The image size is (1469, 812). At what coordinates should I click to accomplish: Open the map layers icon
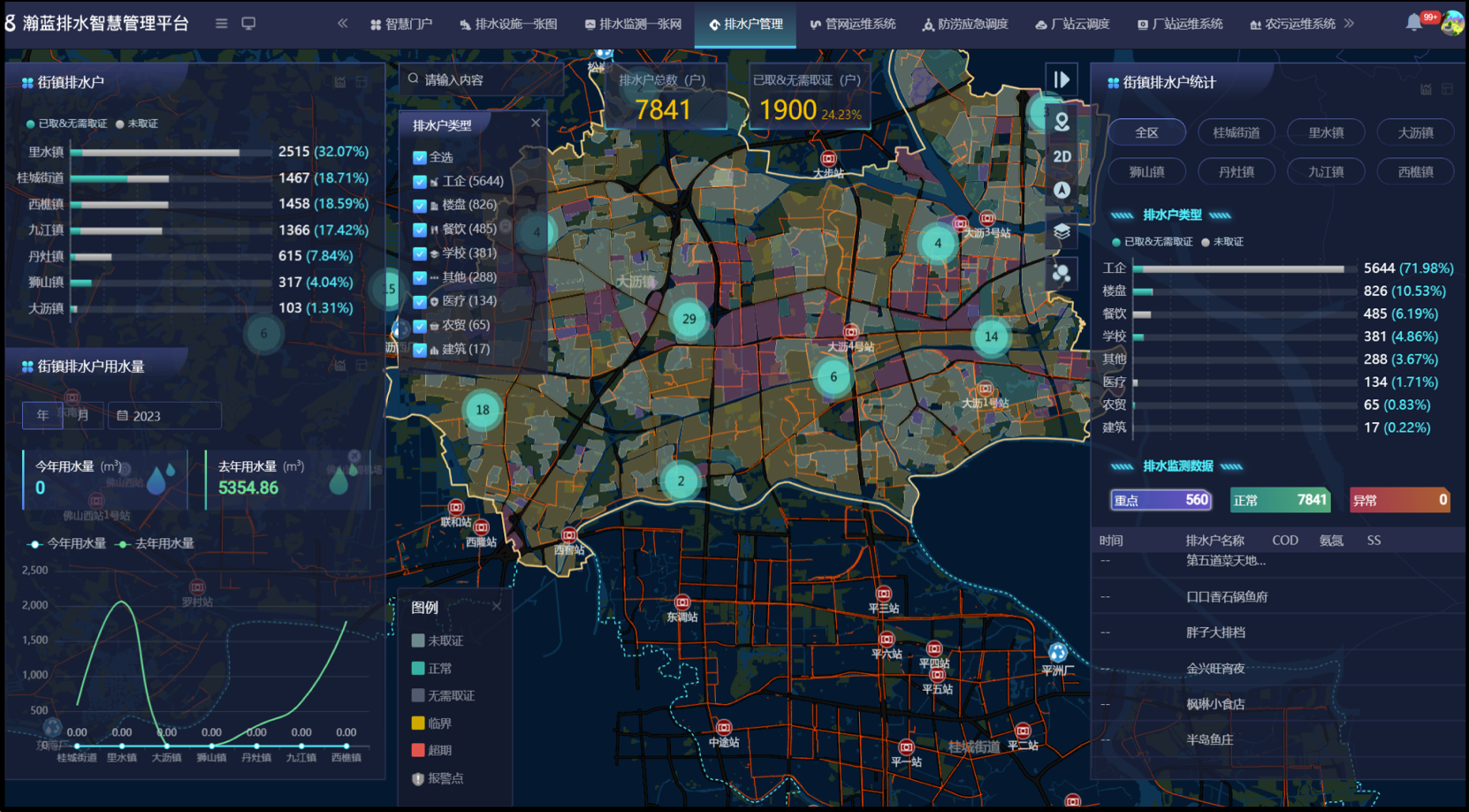(1062, 231)
